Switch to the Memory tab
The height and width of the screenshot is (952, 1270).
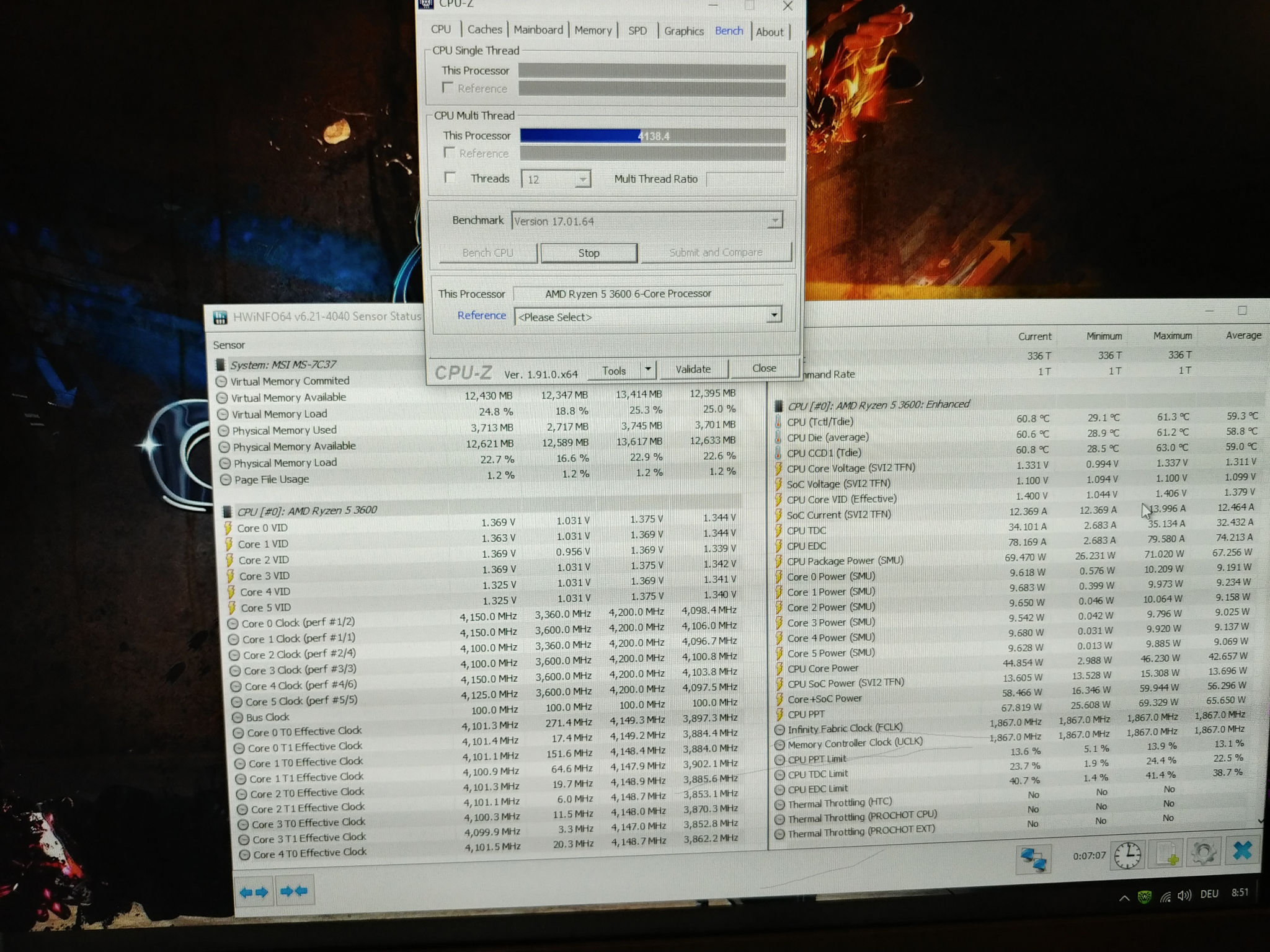click(593, 30)
